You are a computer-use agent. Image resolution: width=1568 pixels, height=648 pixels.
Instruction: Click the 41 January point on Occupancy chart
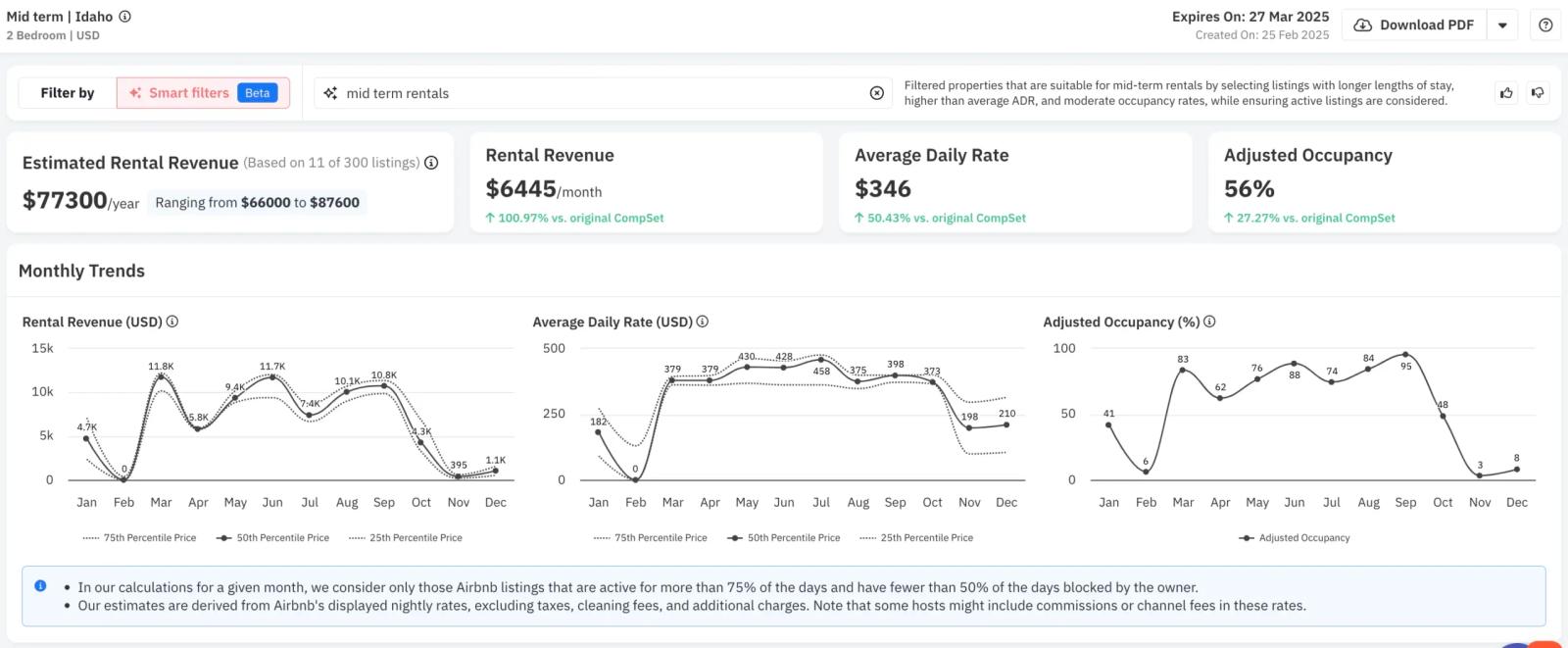1108,424
